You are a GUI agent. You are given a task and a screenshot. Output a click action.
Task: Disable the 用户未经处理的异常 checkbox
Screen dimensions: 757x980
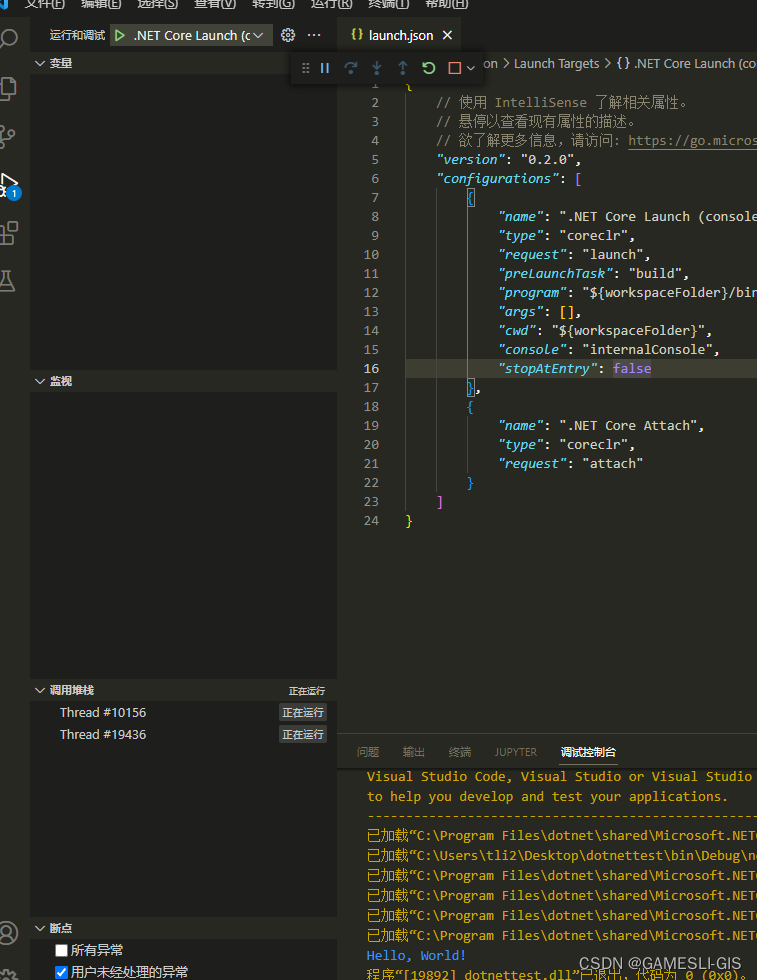61,972
